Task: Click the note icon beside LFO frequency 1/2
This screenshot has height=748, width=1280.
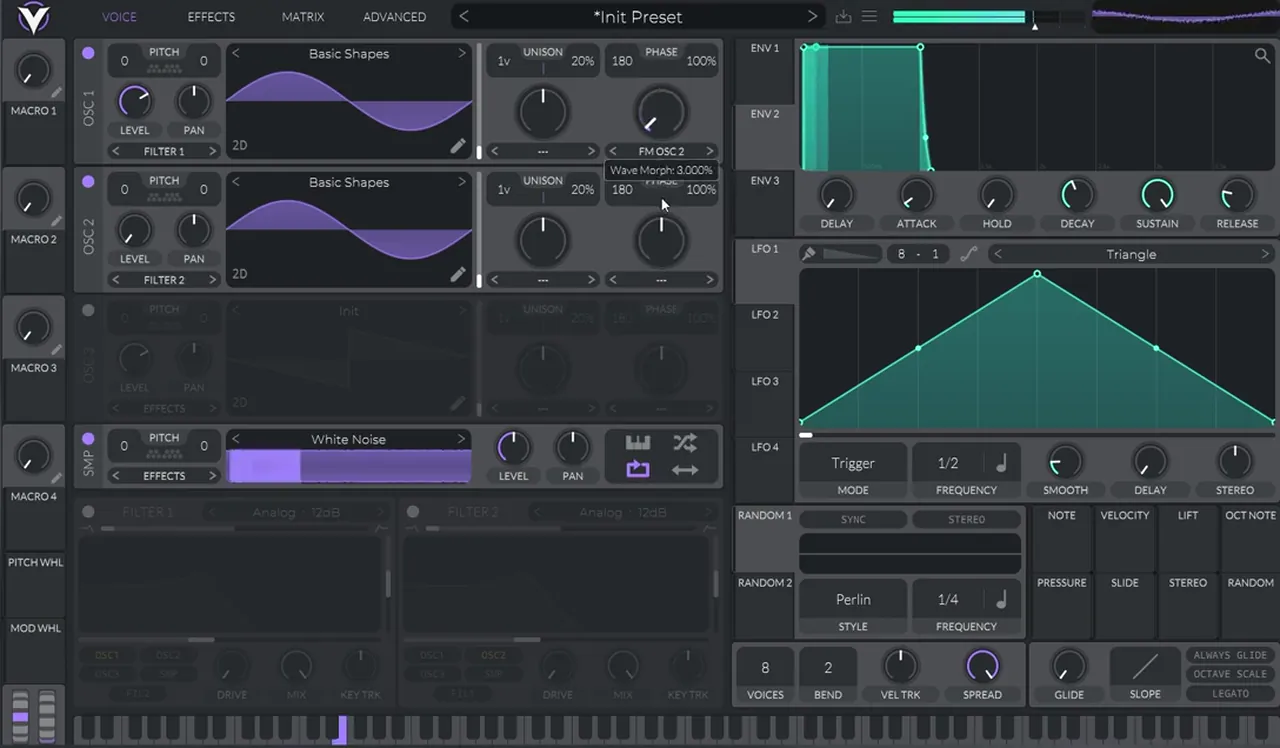Action: click(1001, 463)
